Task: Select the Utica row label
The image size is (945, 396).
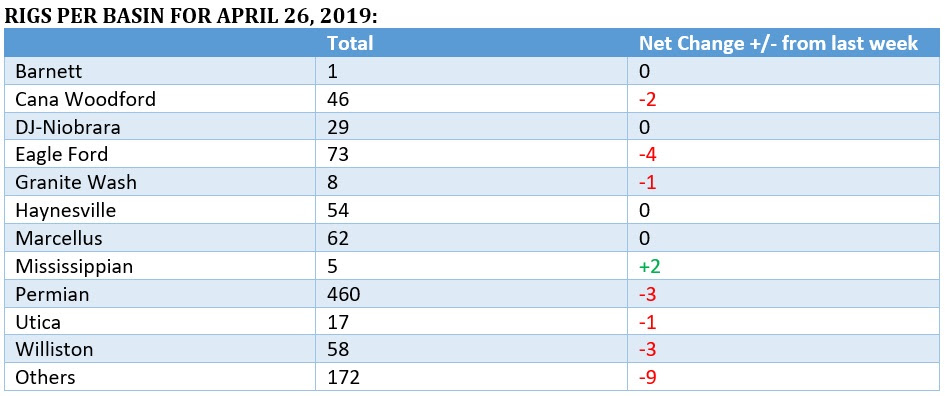Action: click(37, 321)
